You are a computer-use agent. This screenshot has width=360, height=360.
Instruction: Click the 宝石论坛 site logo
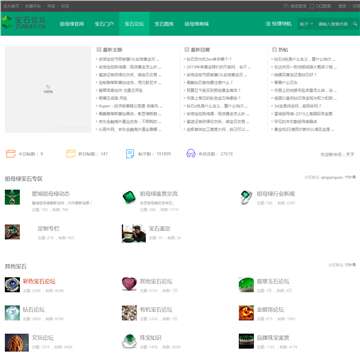pos(23,22)
